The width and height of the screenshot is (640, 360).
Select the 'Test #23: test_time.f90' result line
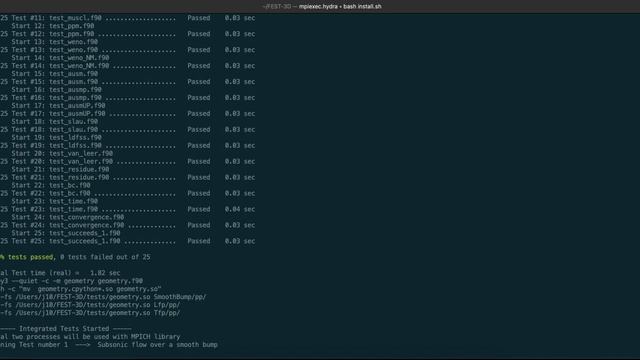pyautogui.click(x=128, y=209)
